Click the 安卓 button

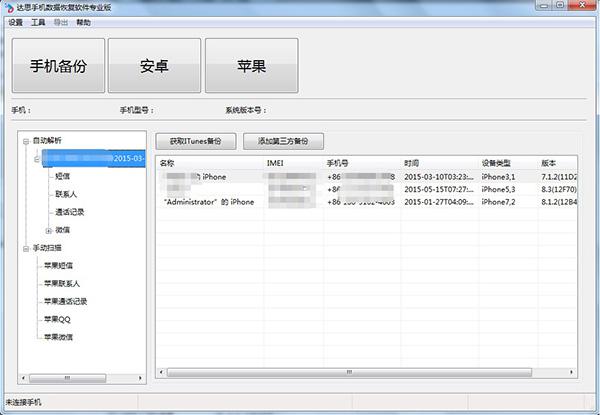click(x=154, y=65)
